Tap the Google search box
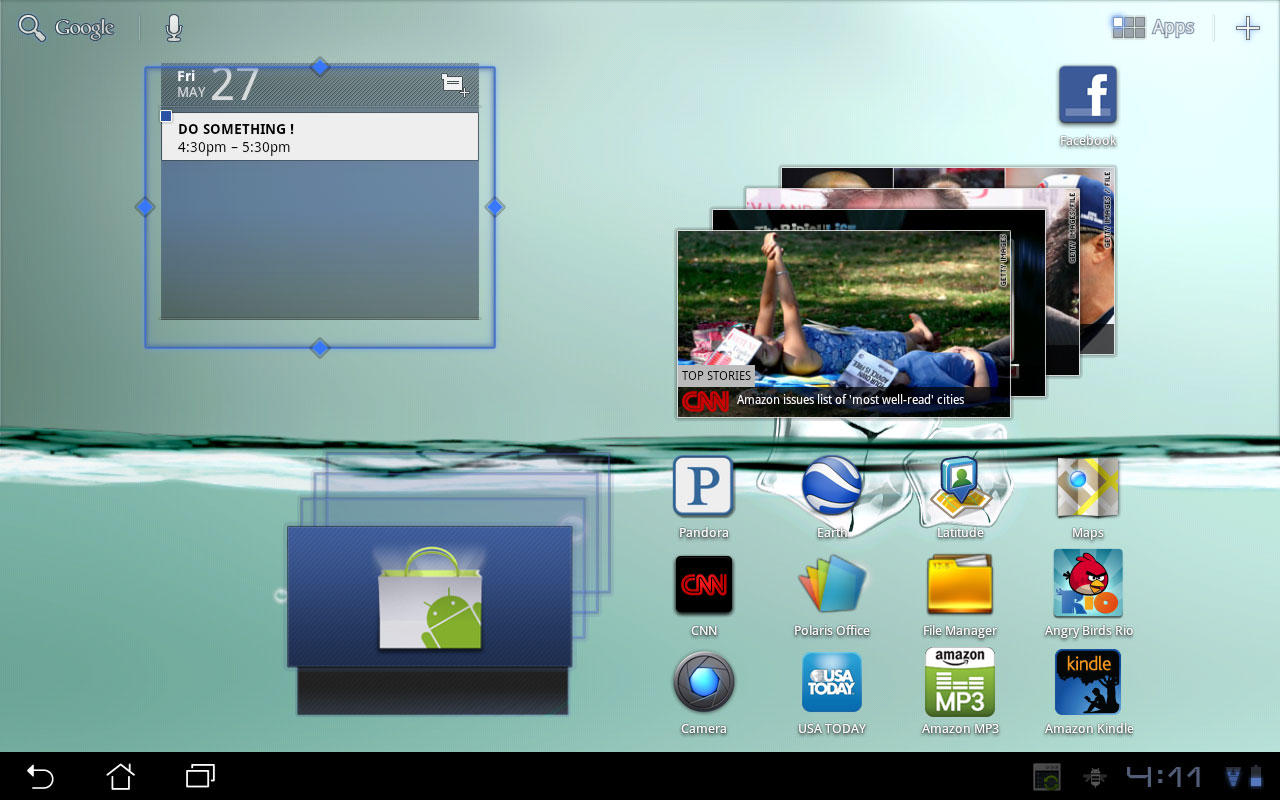 (67, 28)
